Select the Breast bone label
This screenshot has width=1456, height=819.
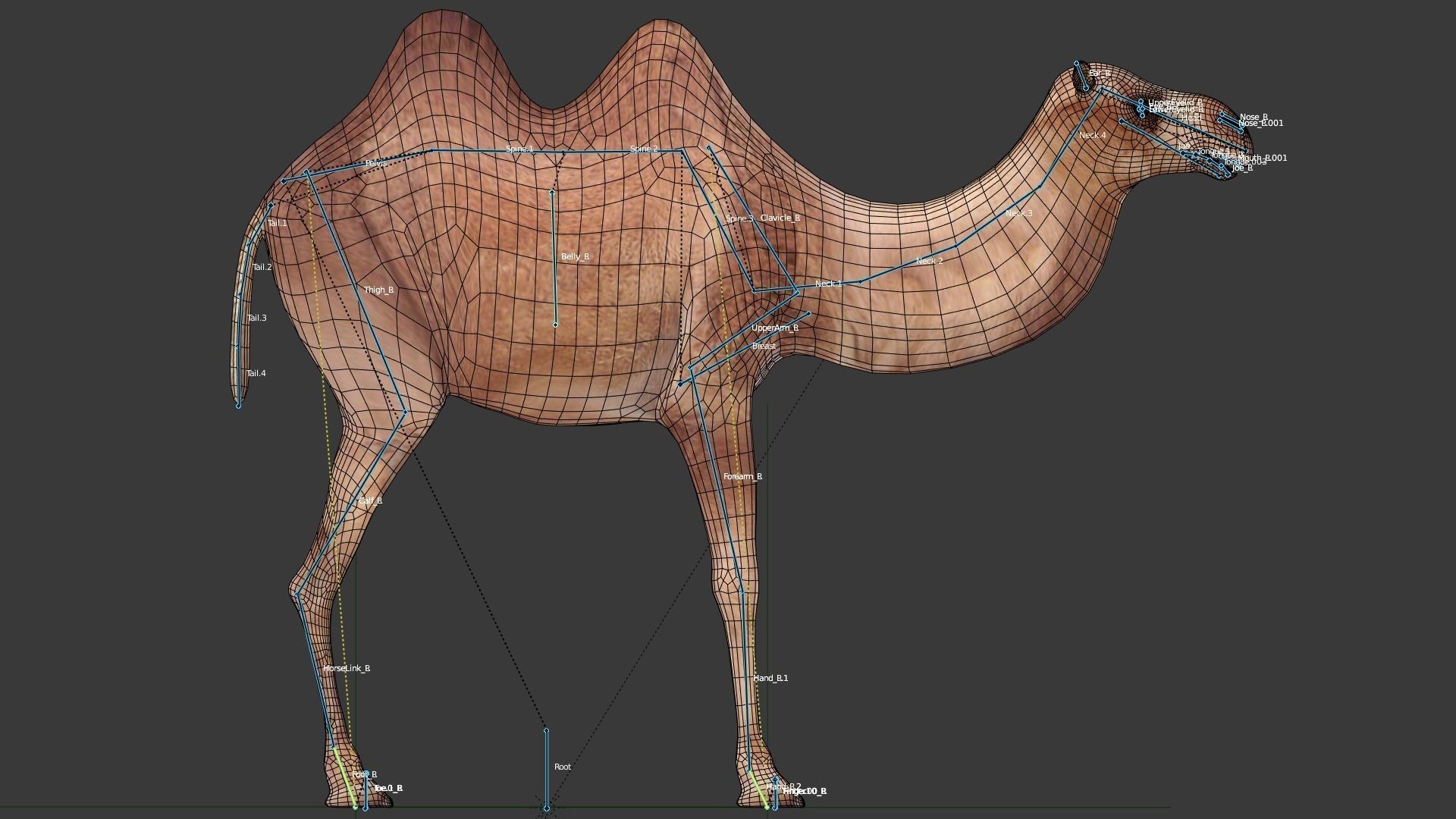pos(764,347)
